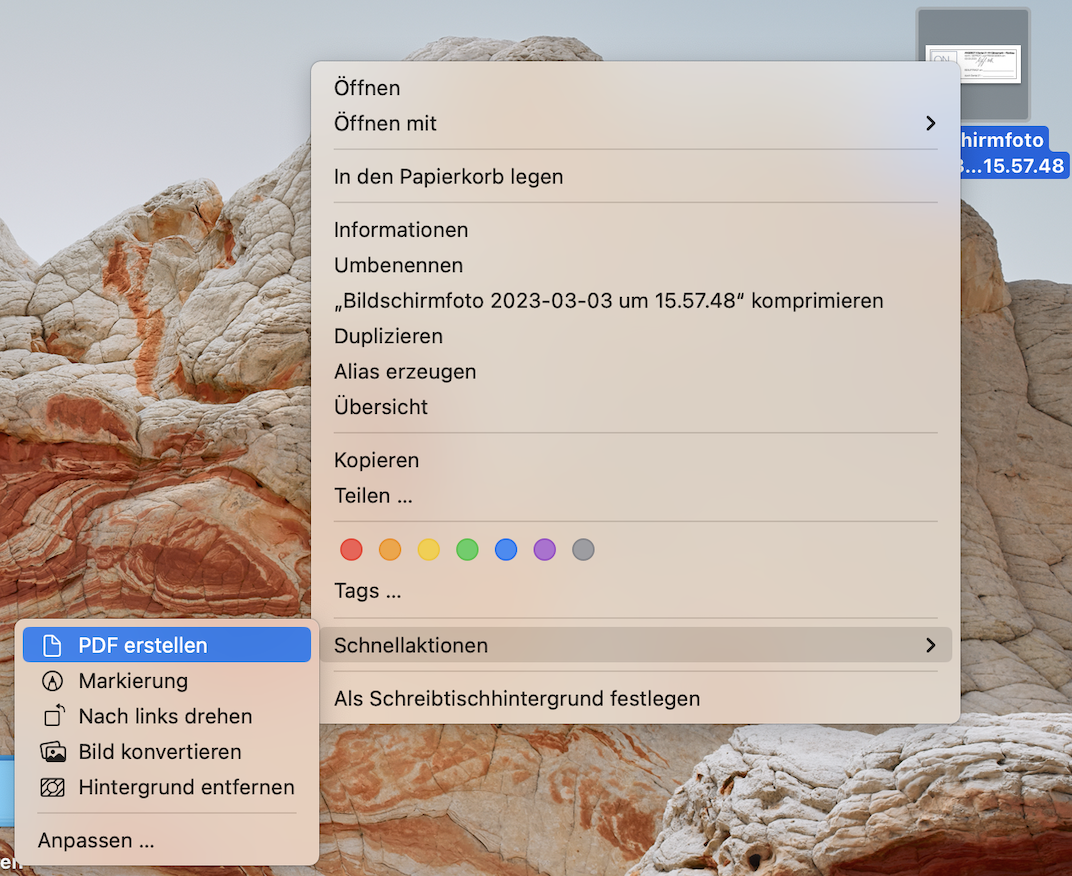Viewport: 1072px width, 876px height.
Task: Select the Bildschirmfoto thumbnail on the desktop
Action: pyautogui.click(x=973, y=65)
